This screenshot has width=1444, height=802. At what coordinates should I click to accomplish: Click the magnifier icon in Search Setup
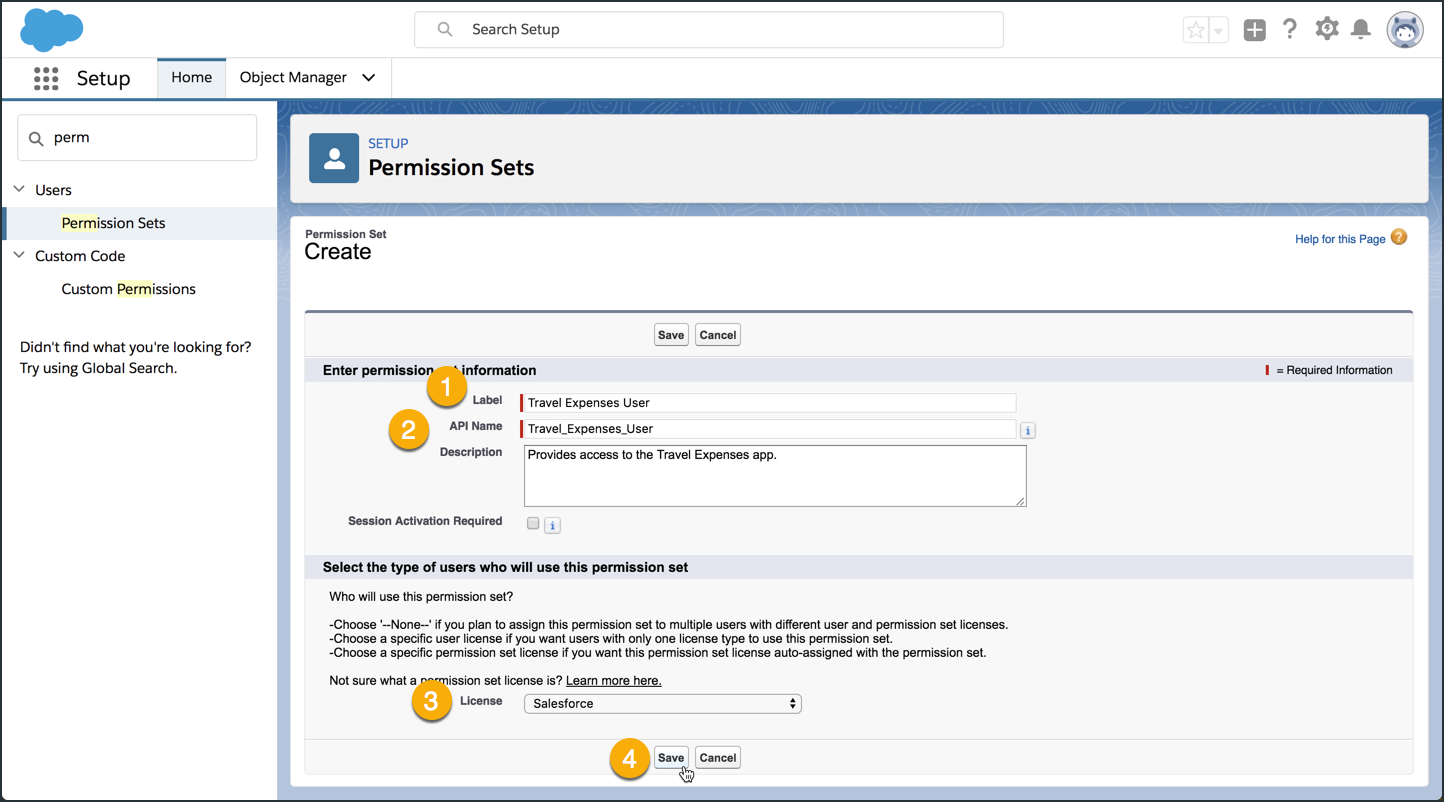[445, 29]
